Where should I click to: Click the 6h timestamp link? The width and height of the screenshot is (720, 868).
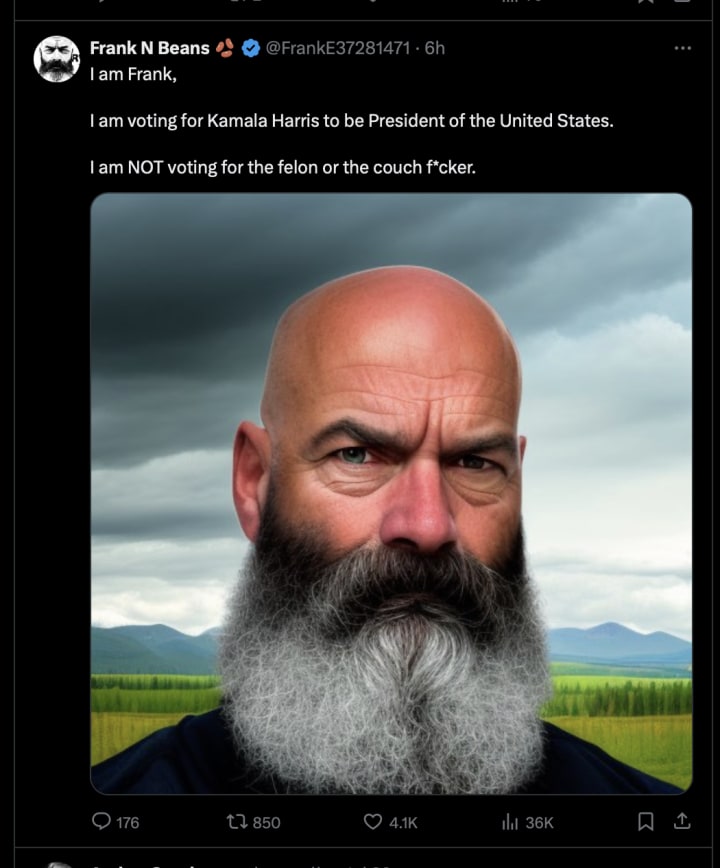tap(434, 48)
